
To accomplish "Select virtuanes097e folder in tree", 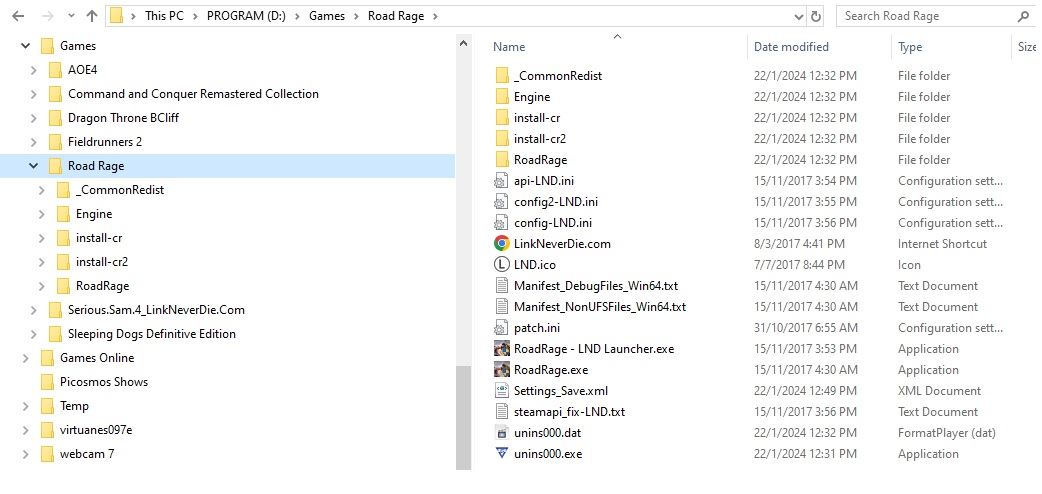I will (96, 430).
